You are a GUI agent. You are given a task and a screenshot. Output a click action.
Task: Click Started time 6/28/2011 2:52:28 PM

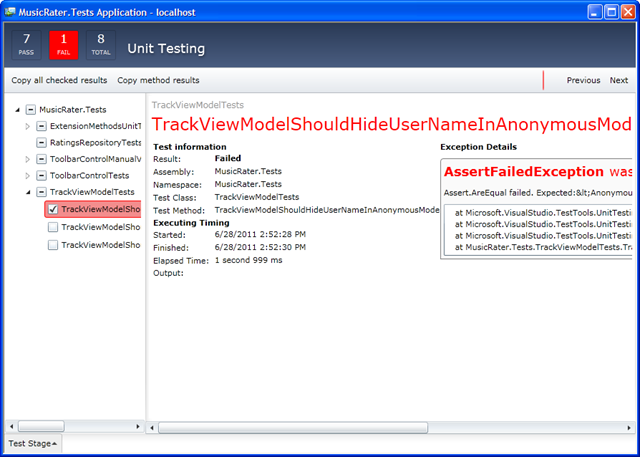coord(260,235)
